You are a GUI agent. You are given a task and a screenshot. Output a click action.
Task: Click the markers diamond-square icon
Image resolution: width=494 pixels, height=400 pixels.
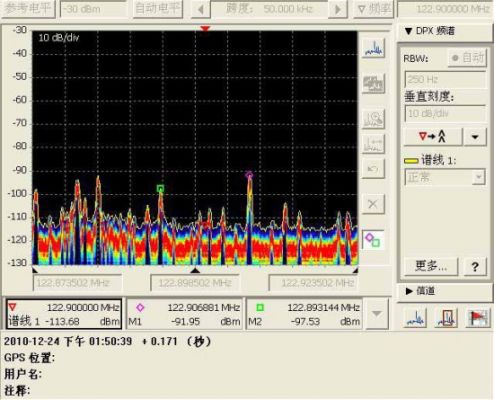[373, 240]
